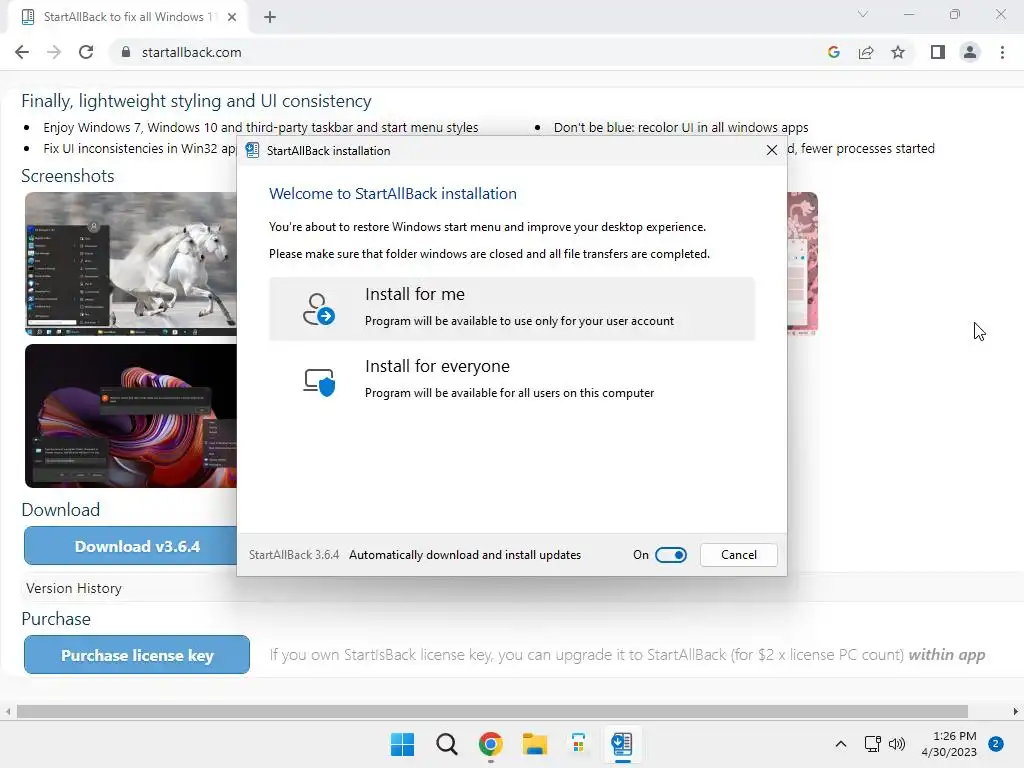
Task: Open pink screenshot thumbnail at right
Action: [x=803, y=264]
